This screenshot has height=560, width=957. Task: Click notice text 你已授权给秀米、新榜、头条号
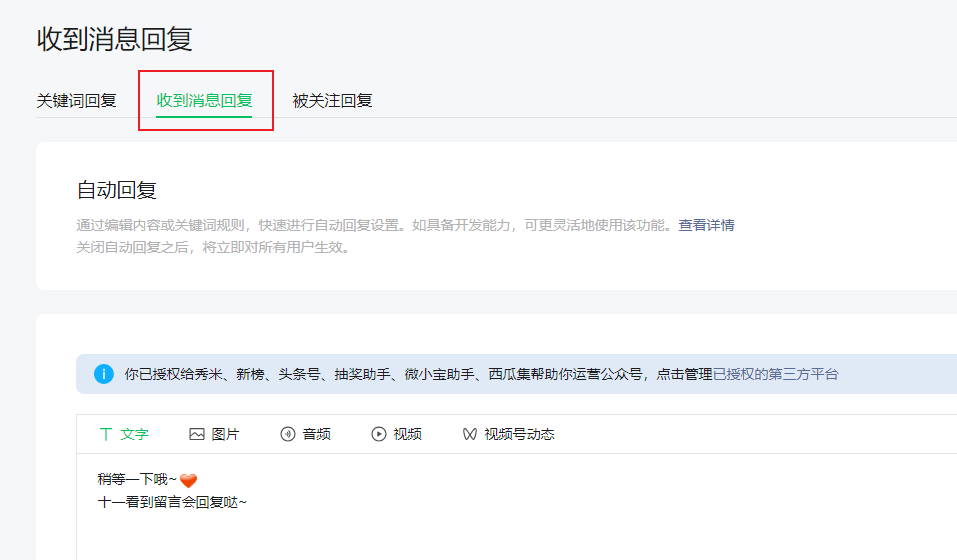[418, 374]
